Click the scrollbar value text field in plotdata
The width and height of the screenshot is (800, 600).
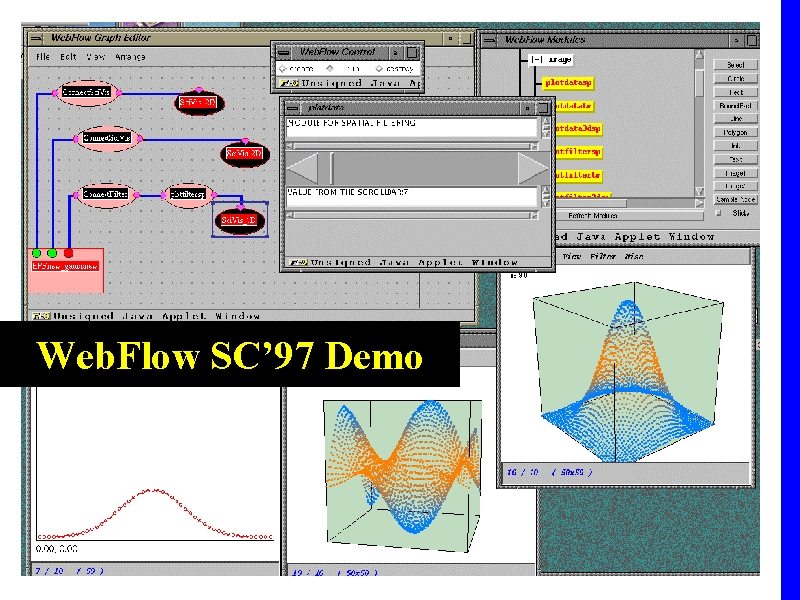click(411, 196)
